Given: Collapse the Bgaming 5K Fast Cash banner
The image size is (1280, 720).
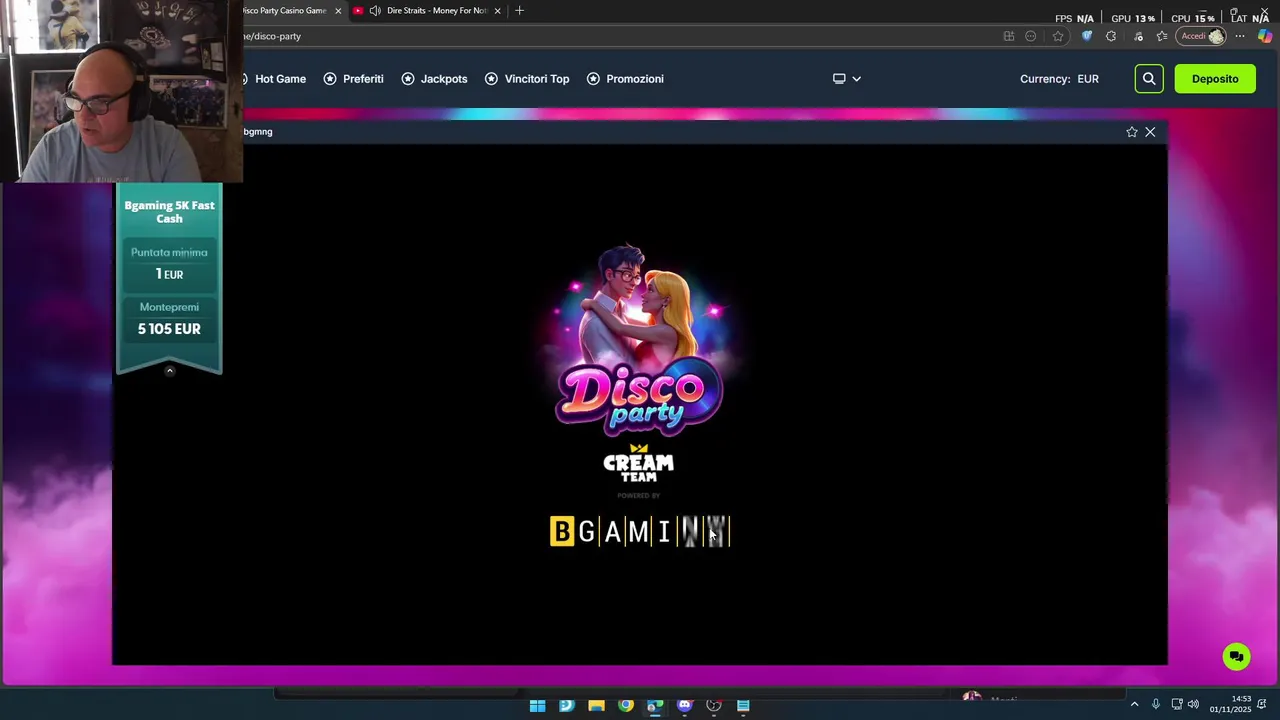Looking at the screenshot, I should click(x=169, y=371).
